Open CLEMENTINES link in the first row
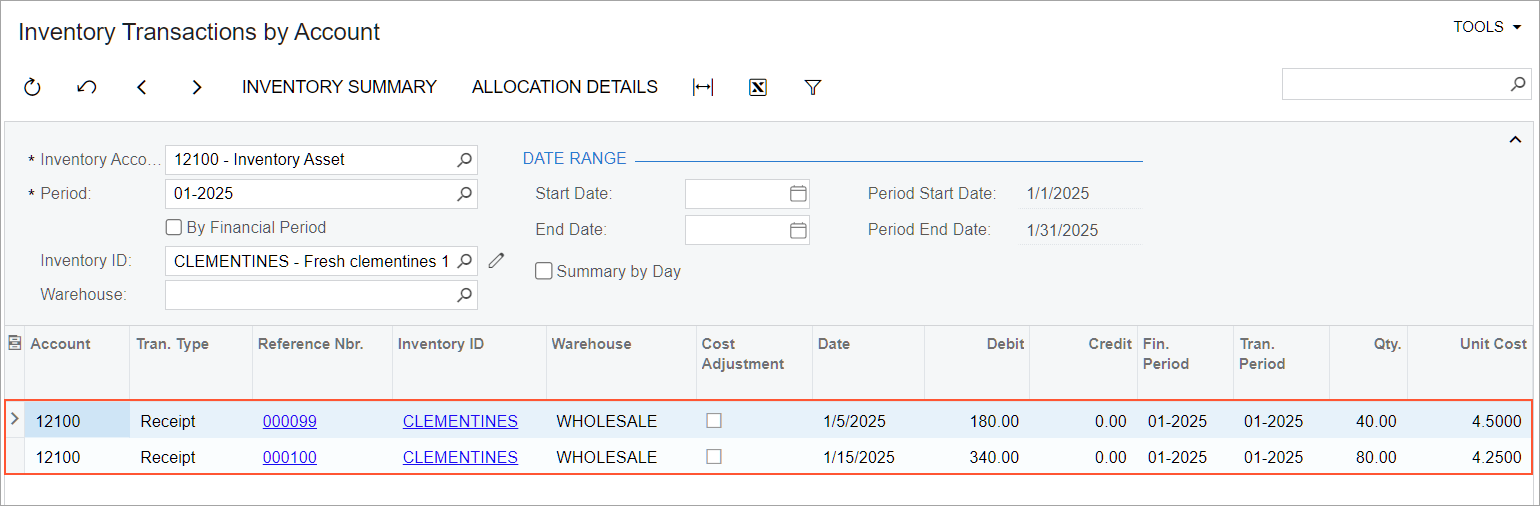Screen dimensions: 1540x506 (x=460, y=421)
